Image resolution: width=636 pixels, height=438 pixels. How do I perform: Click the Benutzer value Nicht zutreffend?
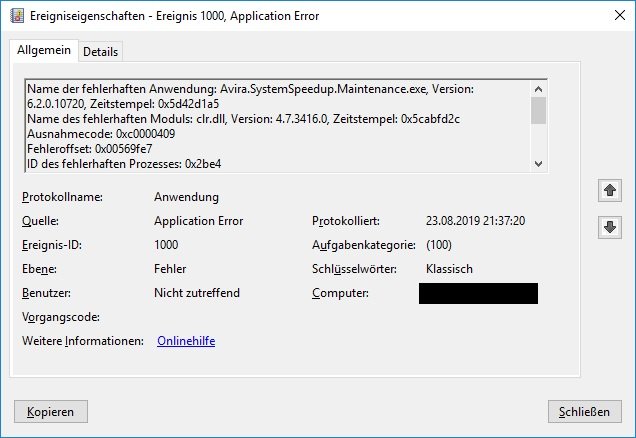tap(197, 293)
